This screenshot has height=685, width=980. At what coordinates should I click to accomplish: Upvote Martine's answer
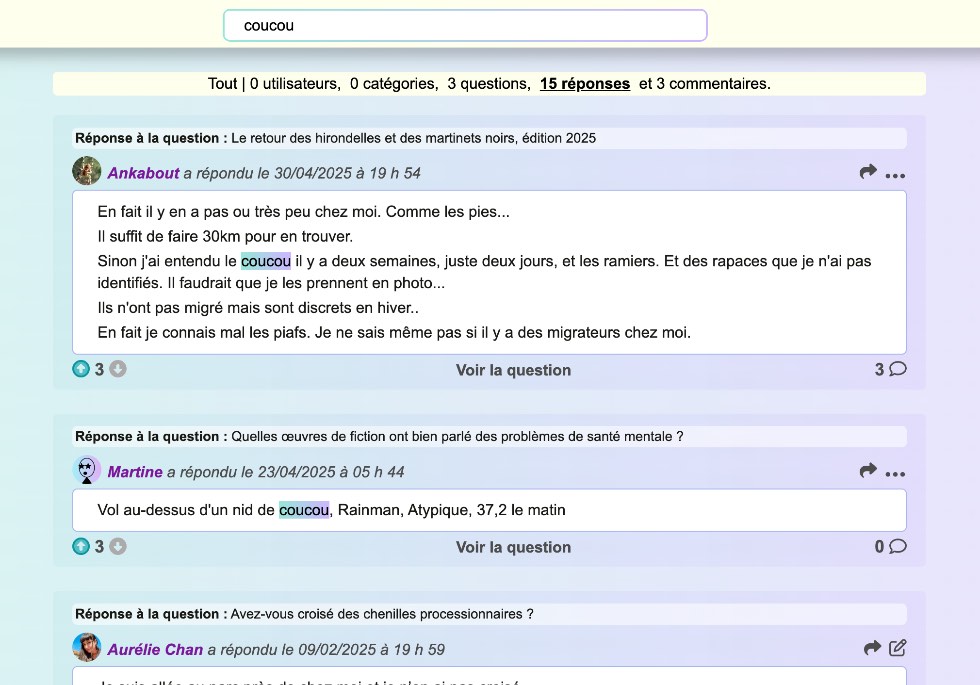81,546
